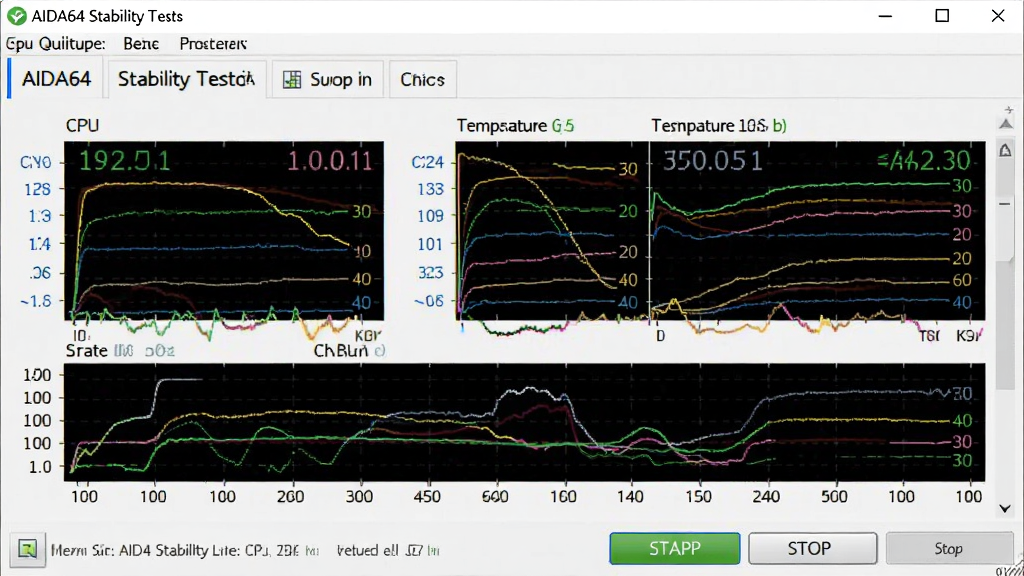Click the C24 axis label on temperature graph
Viewport: 1024px width, 576px height.
point(427,162)
